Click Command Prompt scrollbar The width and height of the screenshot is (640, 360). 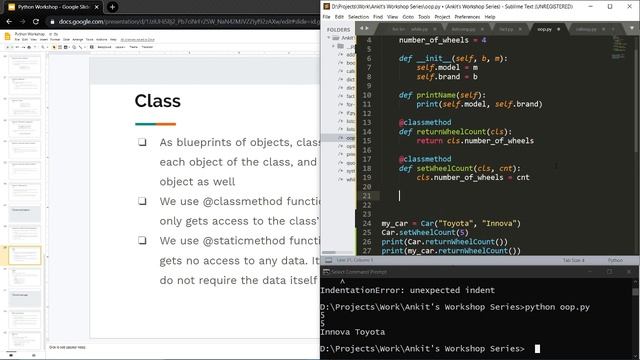point(636,291)
